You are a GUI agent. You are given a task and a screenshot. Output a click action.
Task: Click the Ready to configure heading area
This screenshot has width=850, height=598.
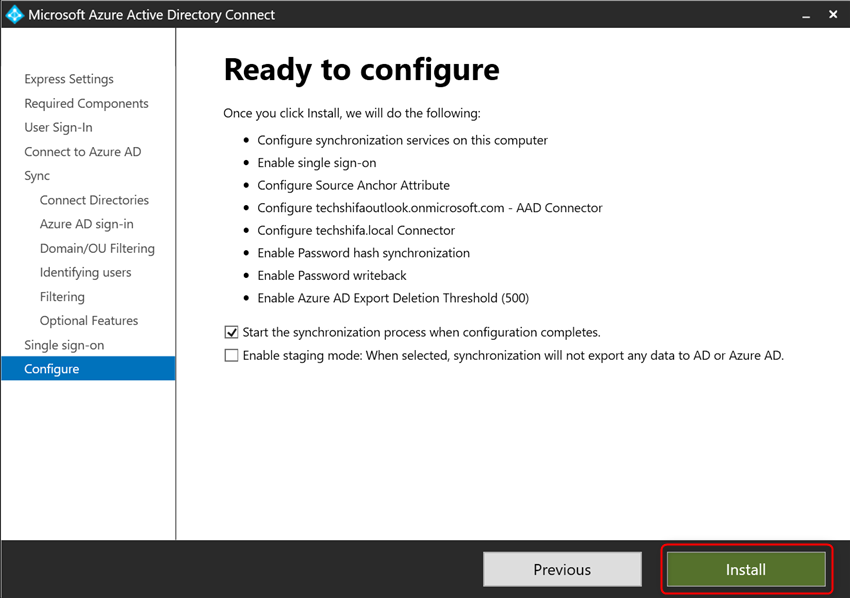pyautogui.click(x=362, y=69)
